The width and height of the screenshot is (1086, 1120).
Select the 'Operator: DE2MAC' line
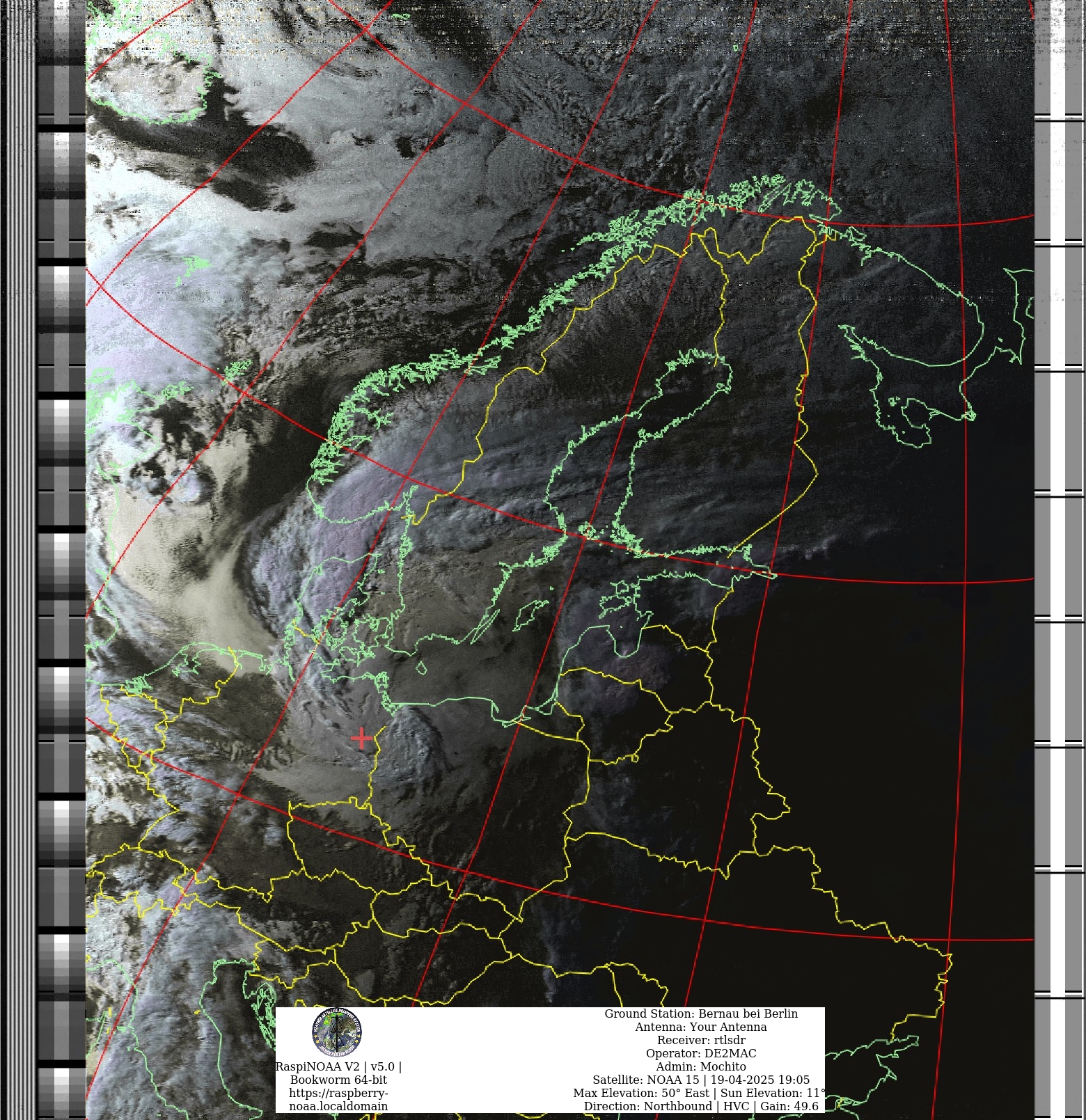pyautogui.click(x=701, y=1053)
